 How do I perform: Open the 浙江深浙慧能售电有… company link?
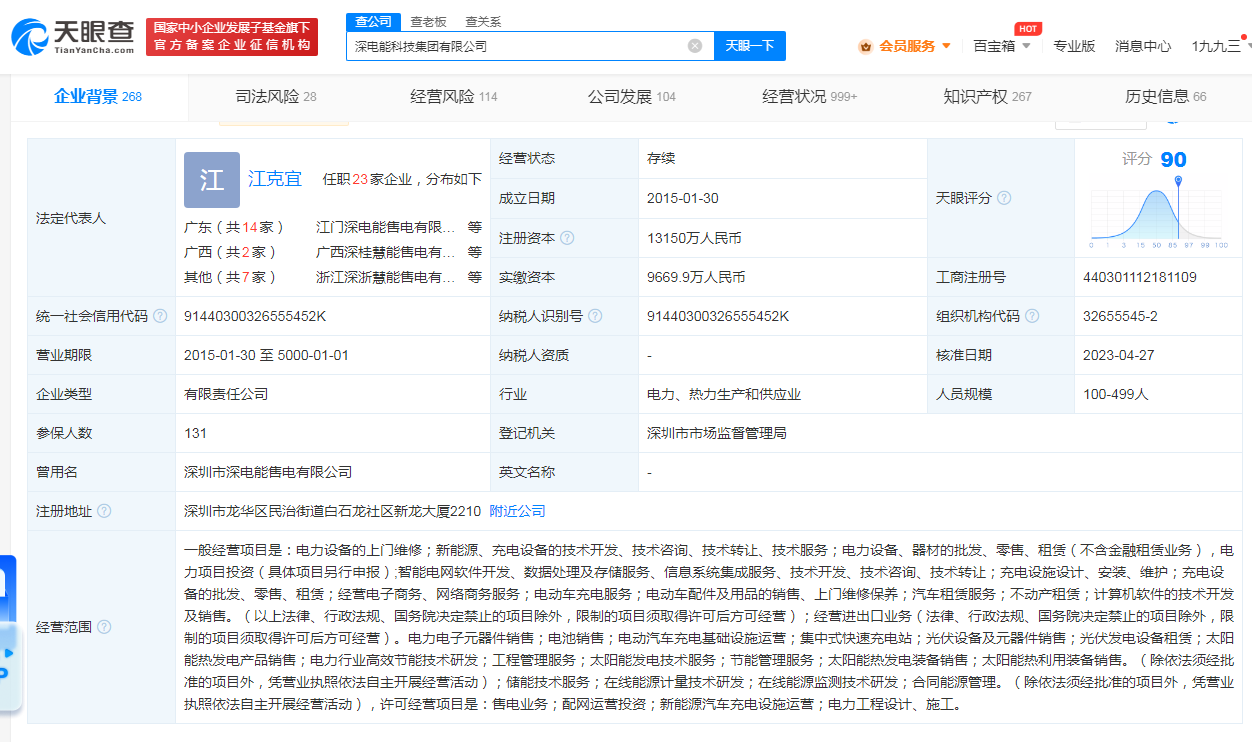tap(386, 277)
